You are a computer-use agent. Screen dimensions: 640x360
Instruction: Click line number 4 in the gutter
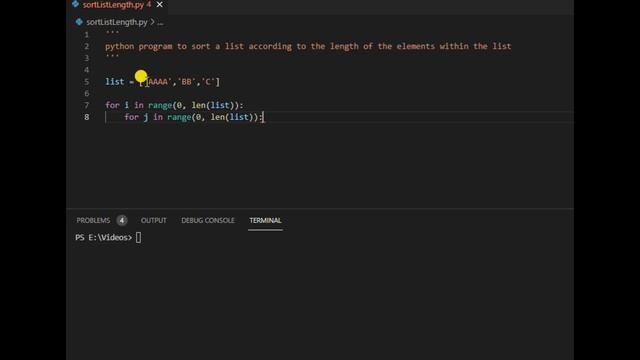tap(87, 70)
